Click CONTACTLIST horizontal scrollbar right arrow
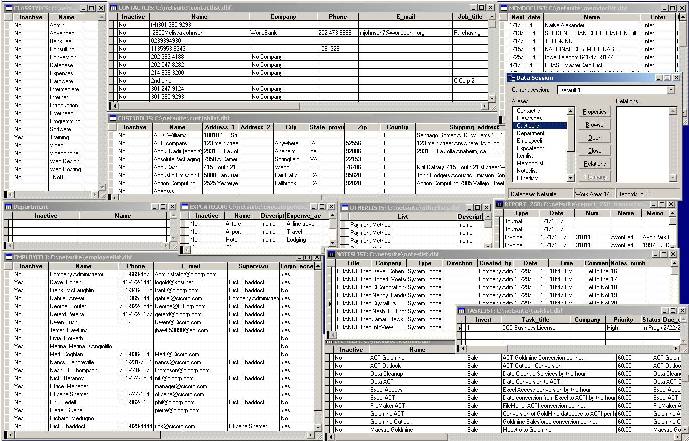The width and height of the screenshot is (689, 441). (x=485, y=106)
